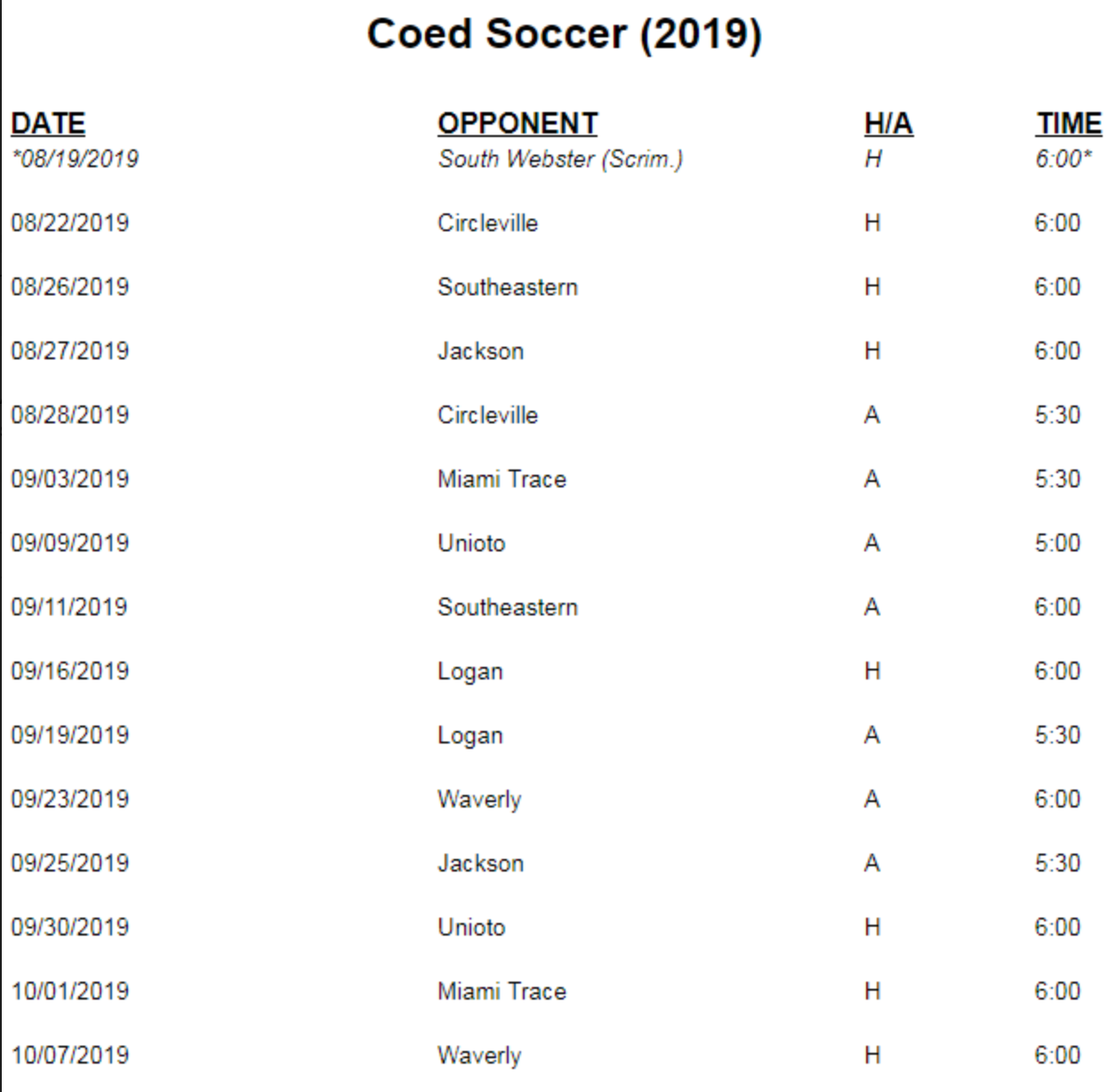Viewport: 1108px width, 1092px height.
Task: Click Waverly opponent in 10/07/2019 row
Action: coord(479,1055)
